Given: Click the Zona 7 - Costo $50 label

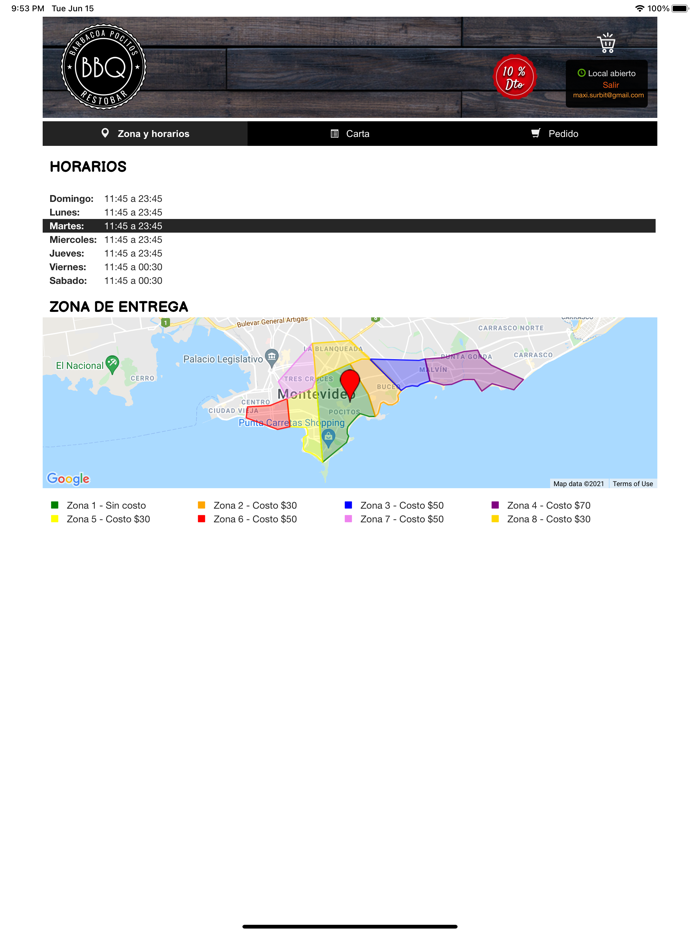Looking at the screenshot, I should (402, 519).
